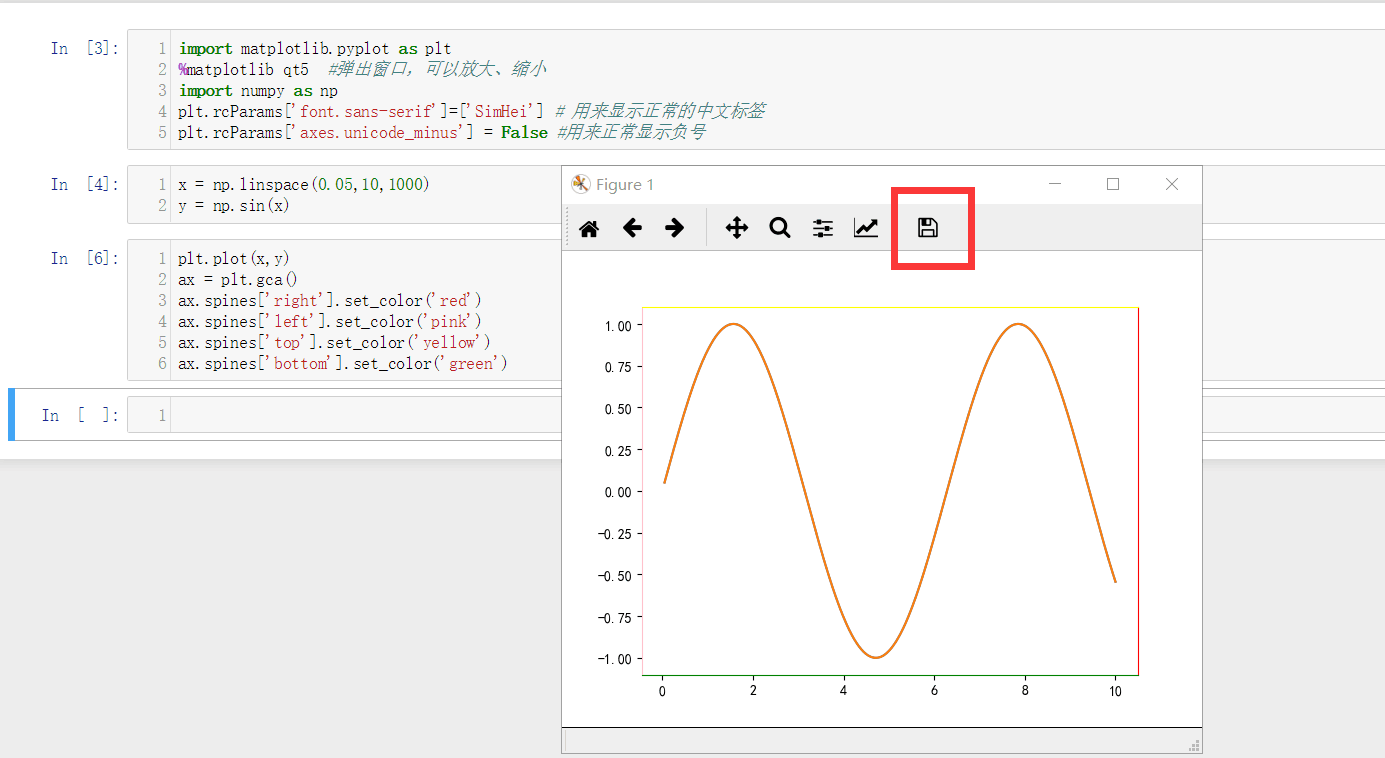The height and width of the screenshot is (758, 1385).
Task: Click the spines 'bottom' set_color line
Action: pyautogui.click(x=343, y=364)
